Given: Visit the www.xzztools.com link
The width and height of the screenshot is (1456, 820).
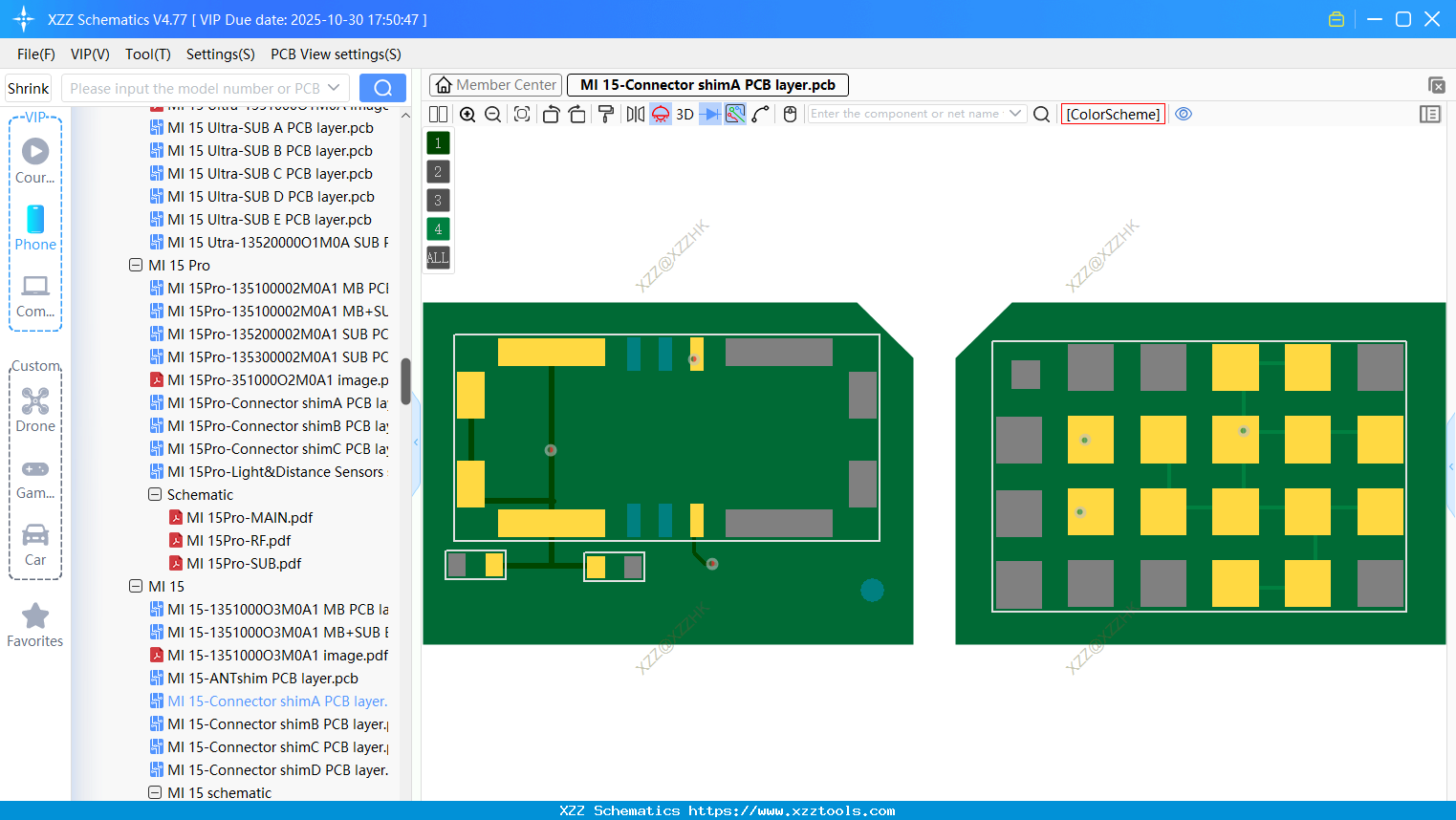Looking at the screenshot, I should coord(792,810).
